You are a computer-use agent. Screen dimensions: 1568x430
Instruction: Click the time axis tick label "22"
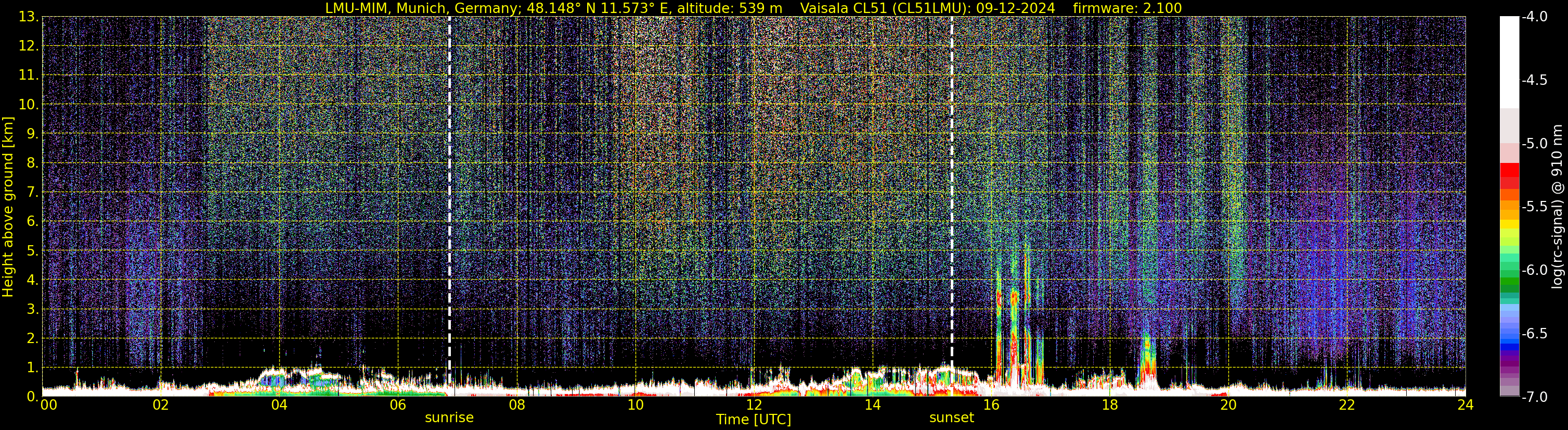tap(1347, 405)
